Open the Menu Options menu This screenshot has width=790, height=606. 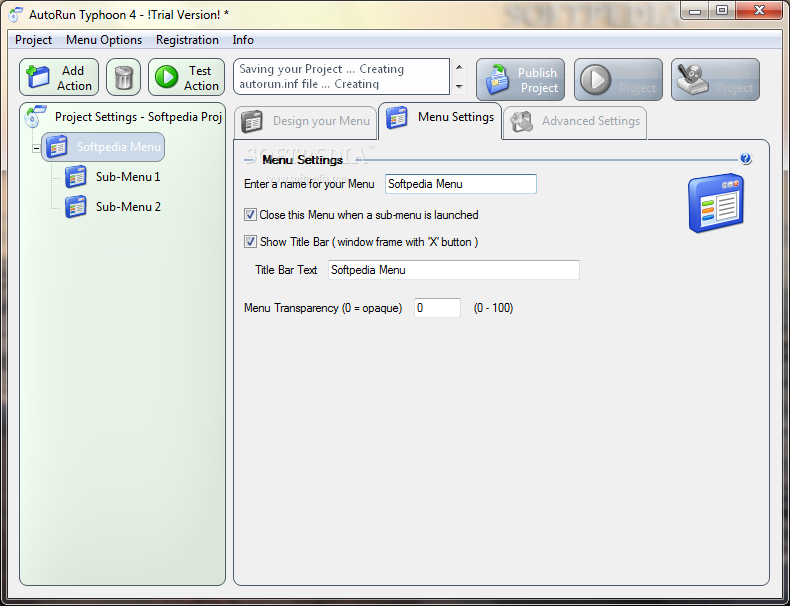(x=104, y=40)
